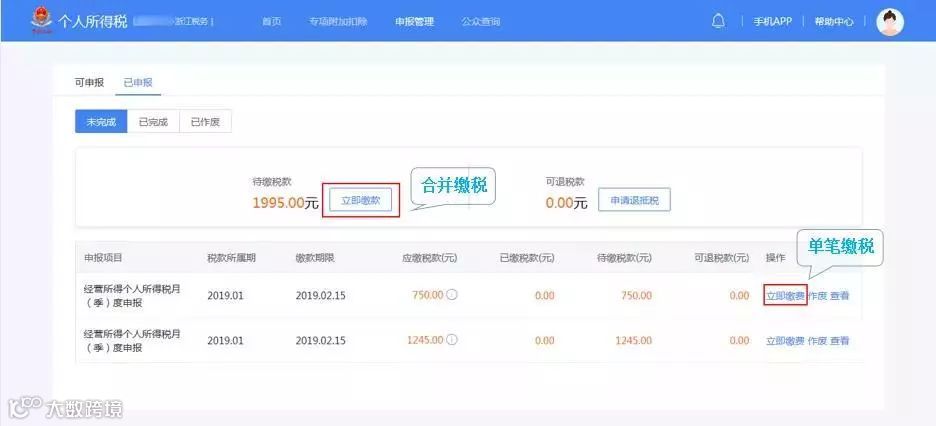This screenshot has height=426, width=936.
Task: Click 查看 in the 1245.00 row
Action: (839, 341)
